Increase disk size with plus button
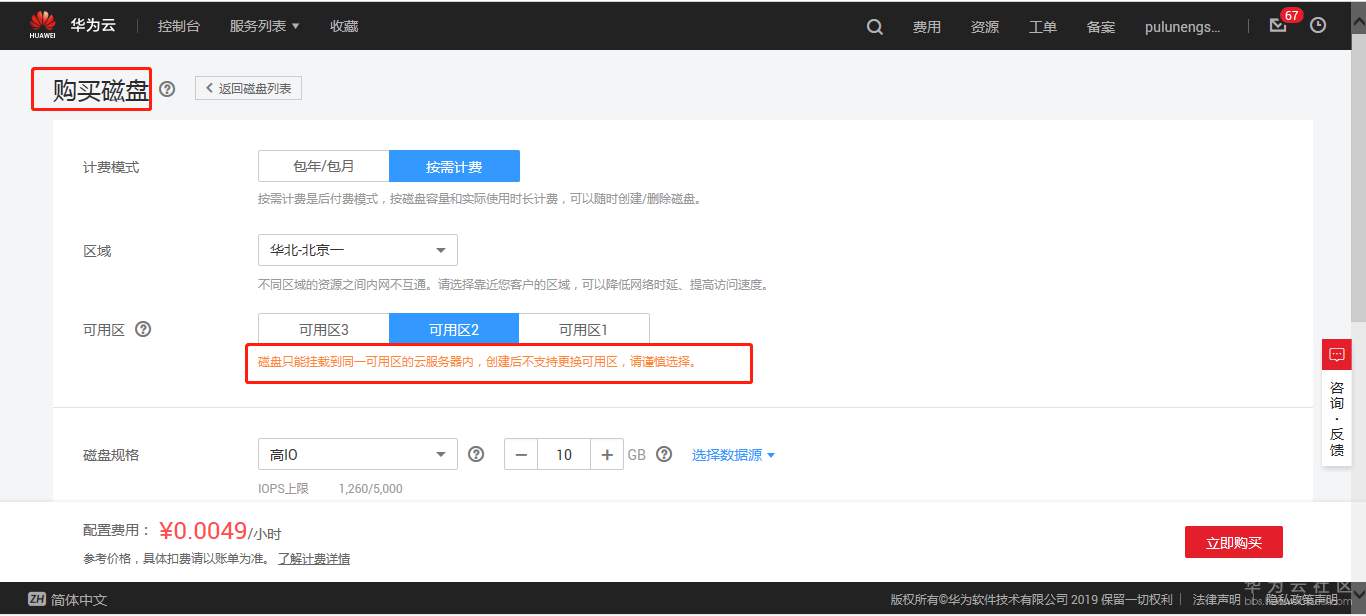This screenshot has width=1366, height=616. [607, 455]
